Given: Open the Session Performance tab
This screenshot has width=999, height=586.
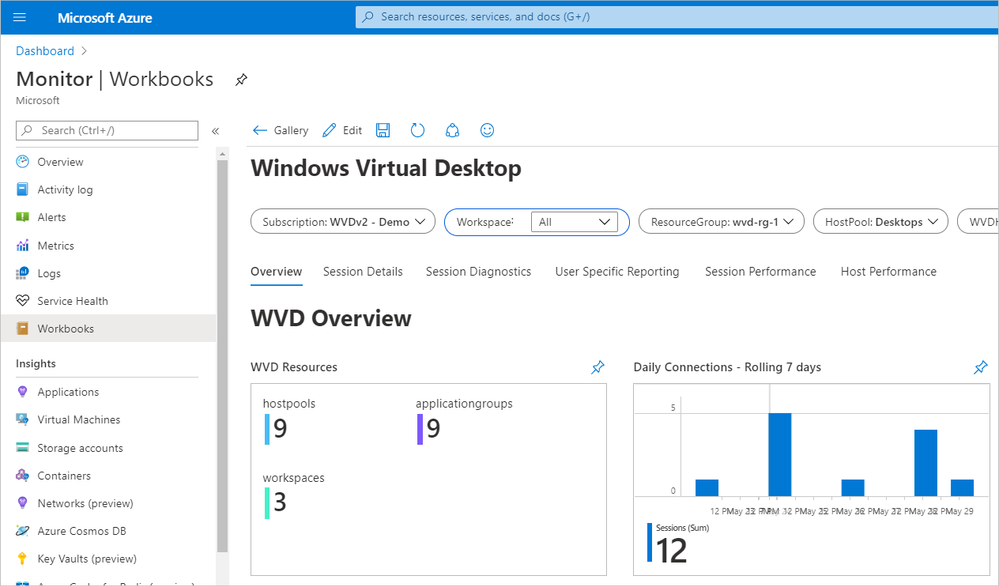Looking at the screenshot, I should (x=760, y=272).
